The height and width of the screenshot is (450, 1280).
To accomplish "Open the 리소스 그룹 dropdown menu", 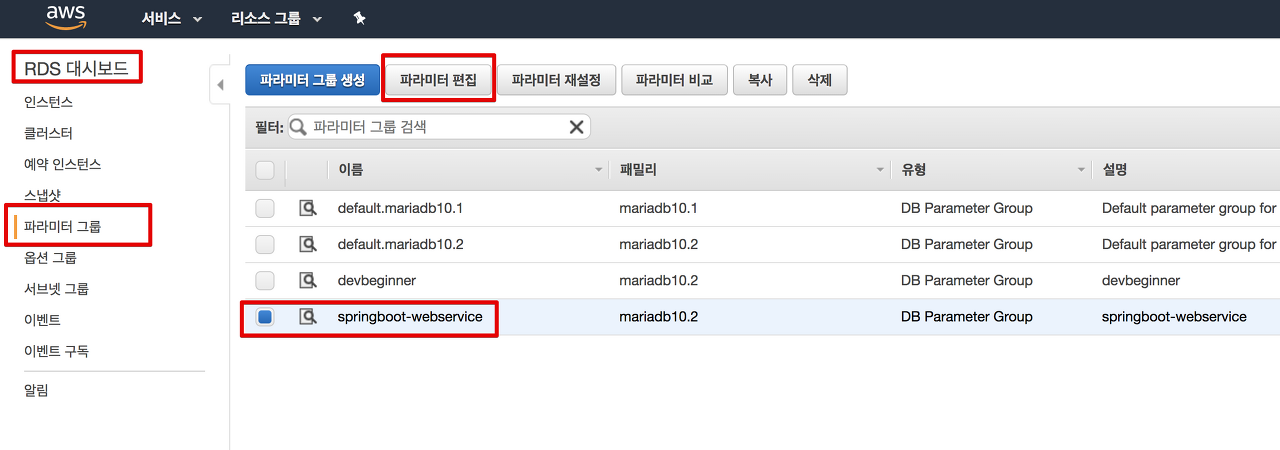I will pyautogui.click(x=277, y=19).
